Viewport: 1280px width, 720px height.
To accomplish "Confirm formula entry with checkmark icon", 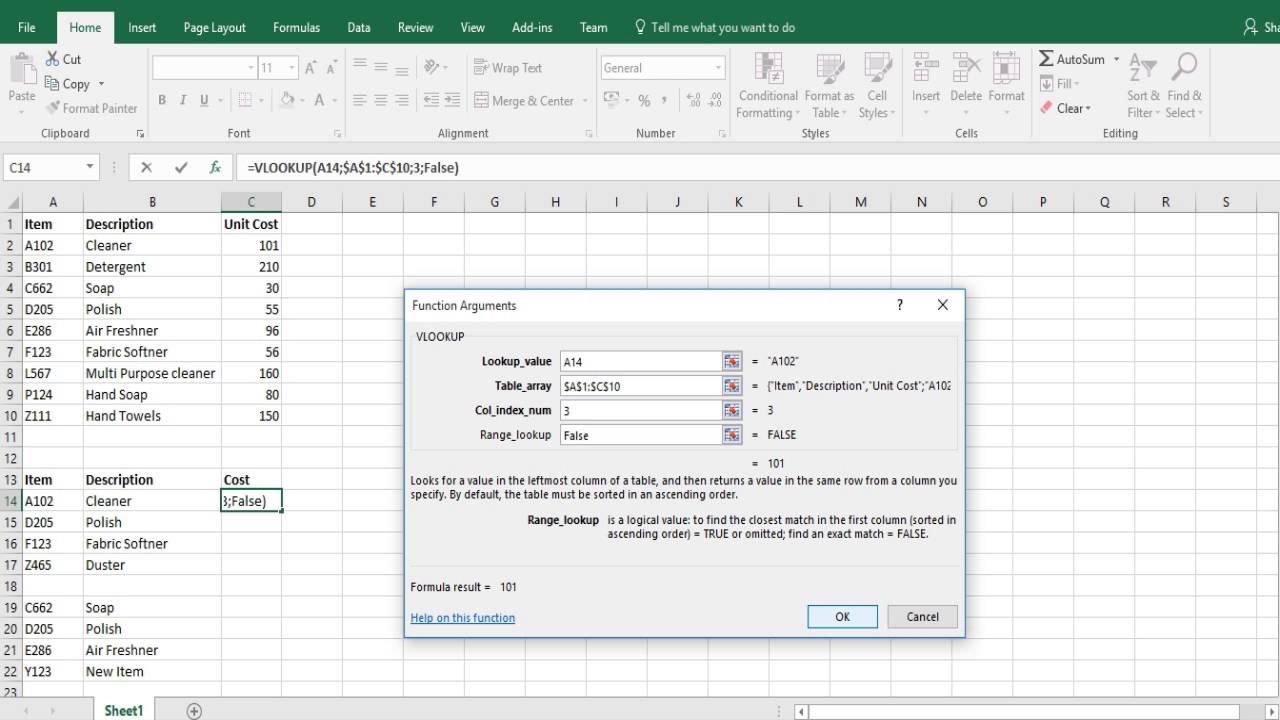I will click(181, 168).
